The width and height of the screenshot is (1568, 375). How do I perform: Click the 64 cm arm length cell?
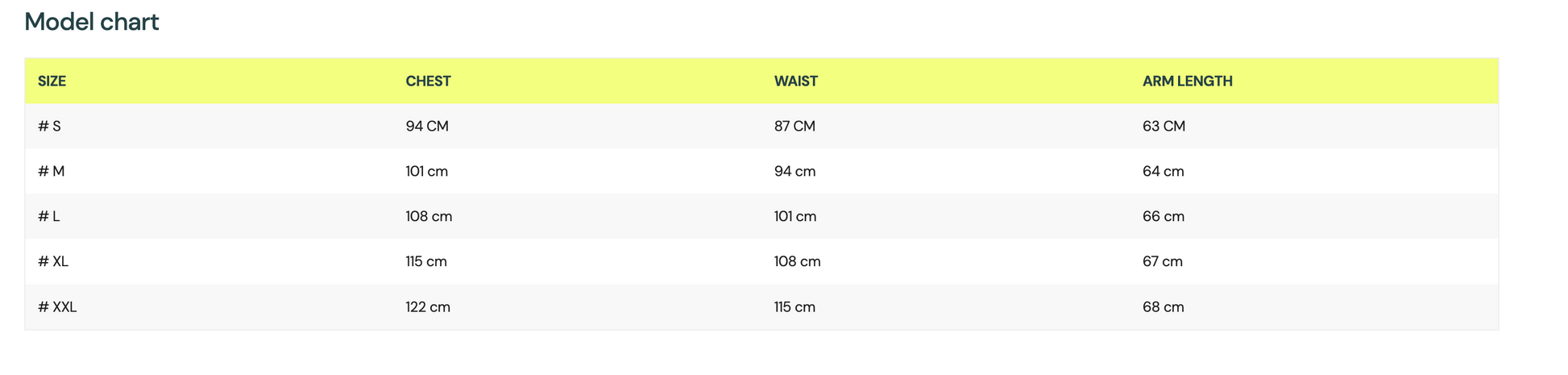point(1164,172)
